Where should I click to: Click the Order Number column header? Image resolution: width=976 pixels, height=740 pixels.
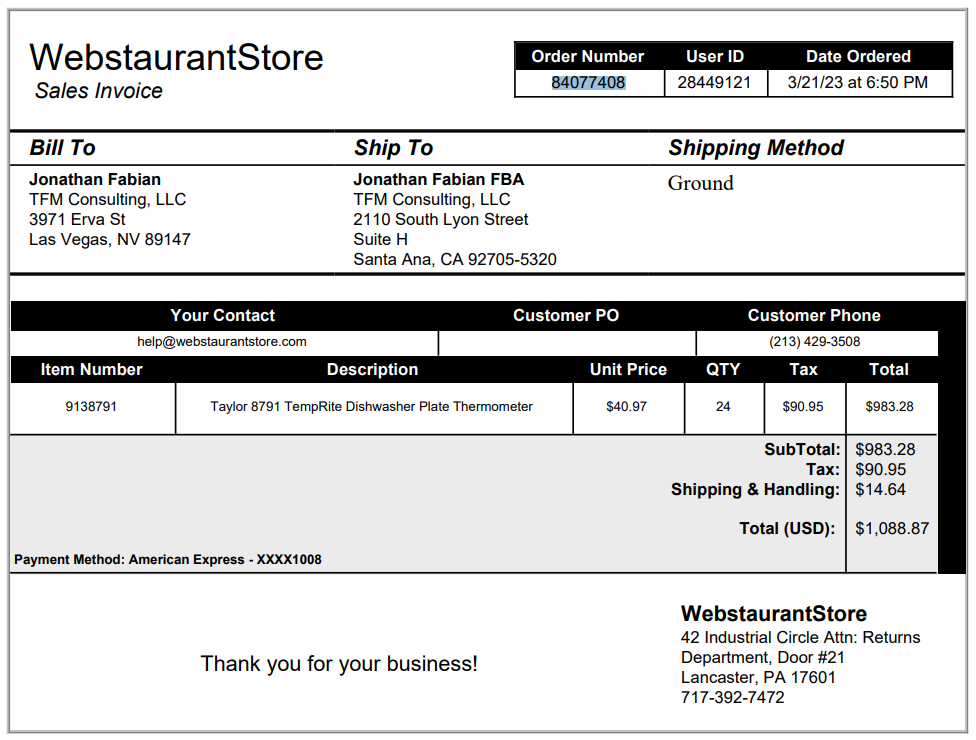tap(588, 57)
